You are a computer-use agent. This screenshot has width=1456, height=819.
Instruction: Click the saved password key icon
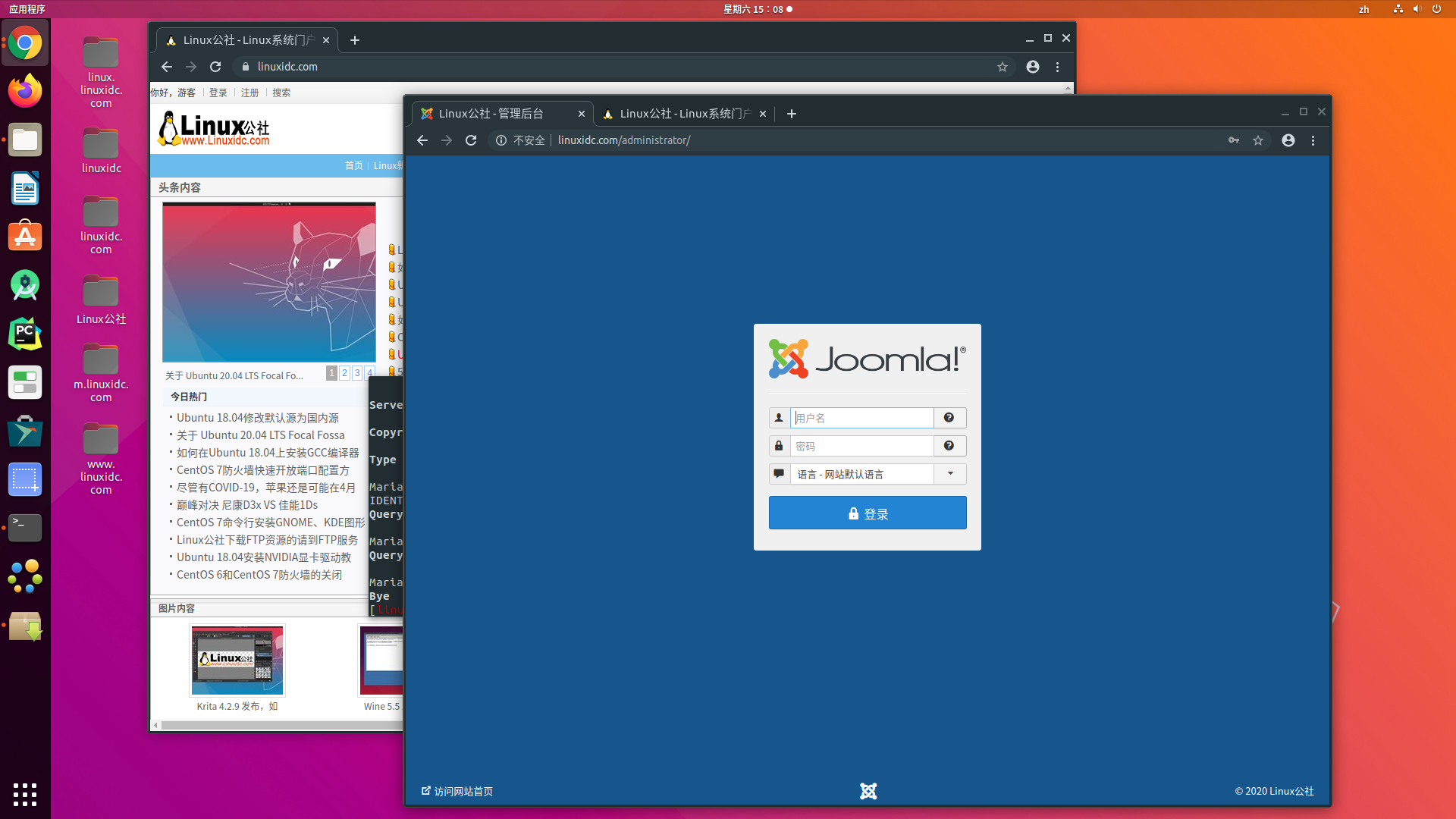[x=1234, y=140]
